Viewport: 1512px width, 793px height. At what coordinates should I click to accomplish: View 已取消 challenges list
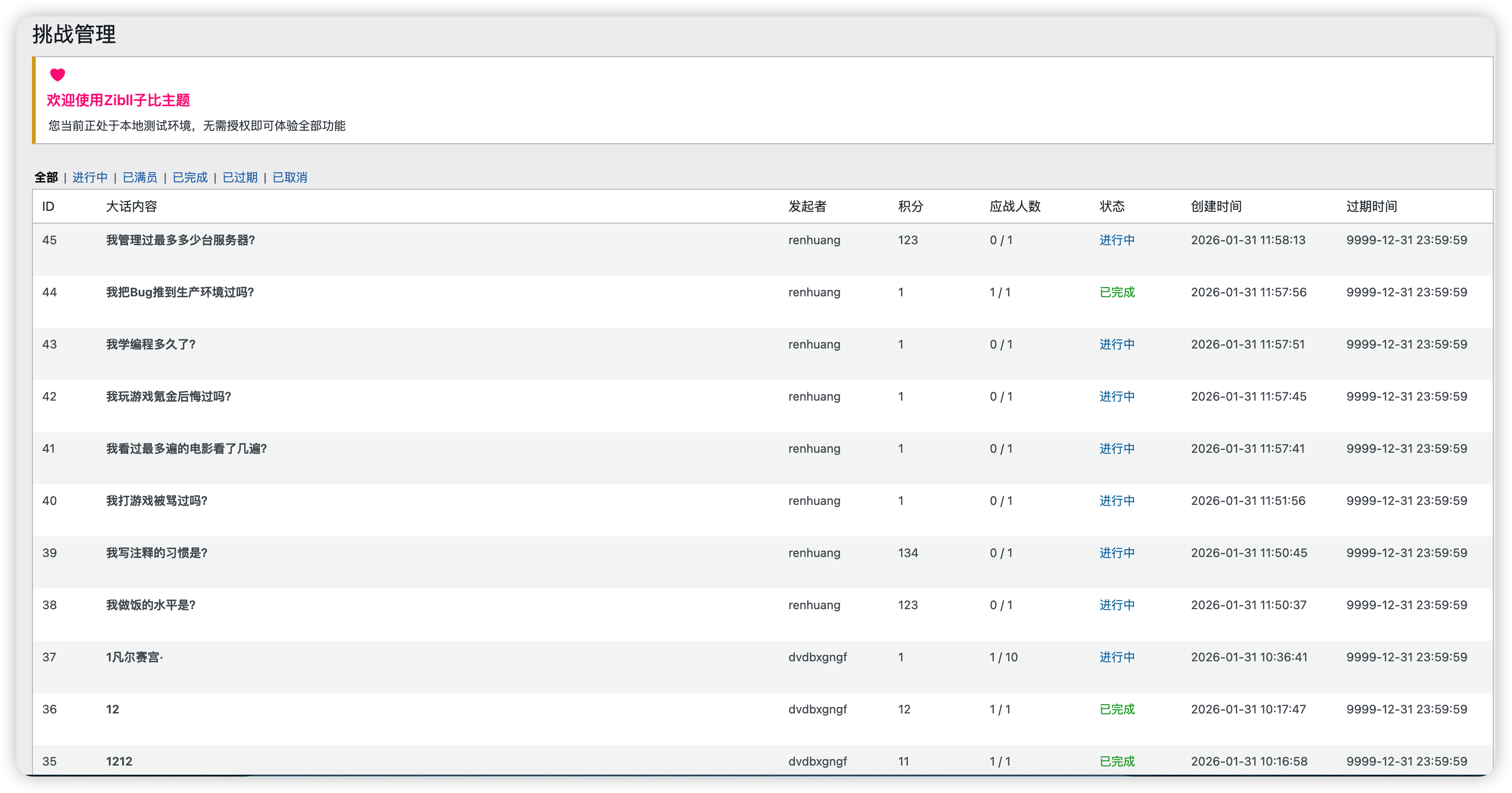pyautogui.click(x=290, y=177)
